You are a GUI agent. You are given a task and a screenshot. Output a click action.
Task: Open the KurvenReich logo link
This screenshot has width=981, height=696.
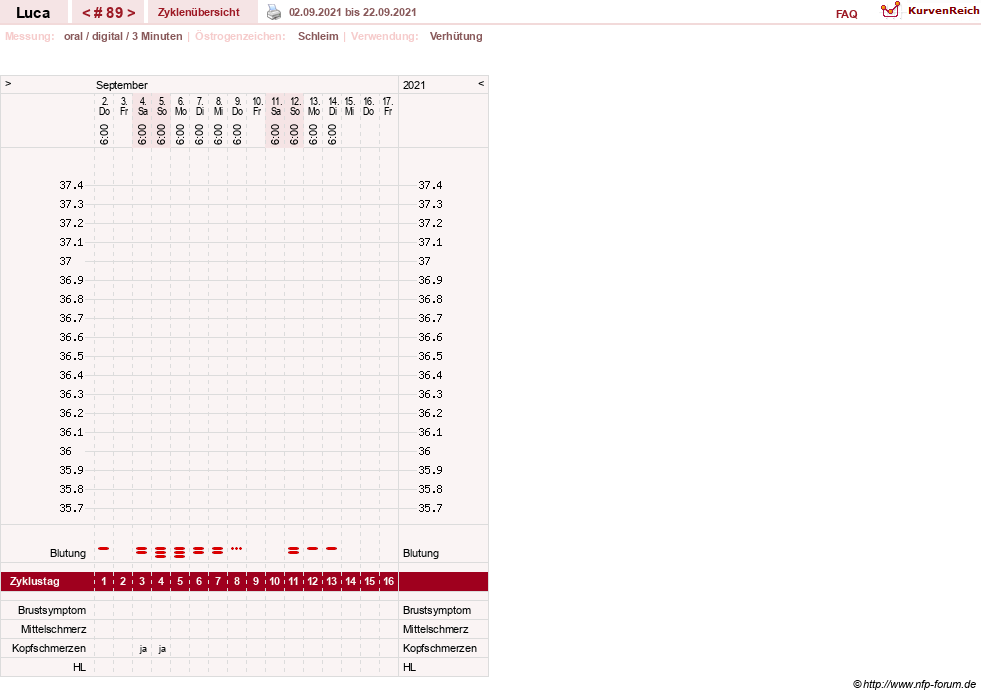point(930,11)
